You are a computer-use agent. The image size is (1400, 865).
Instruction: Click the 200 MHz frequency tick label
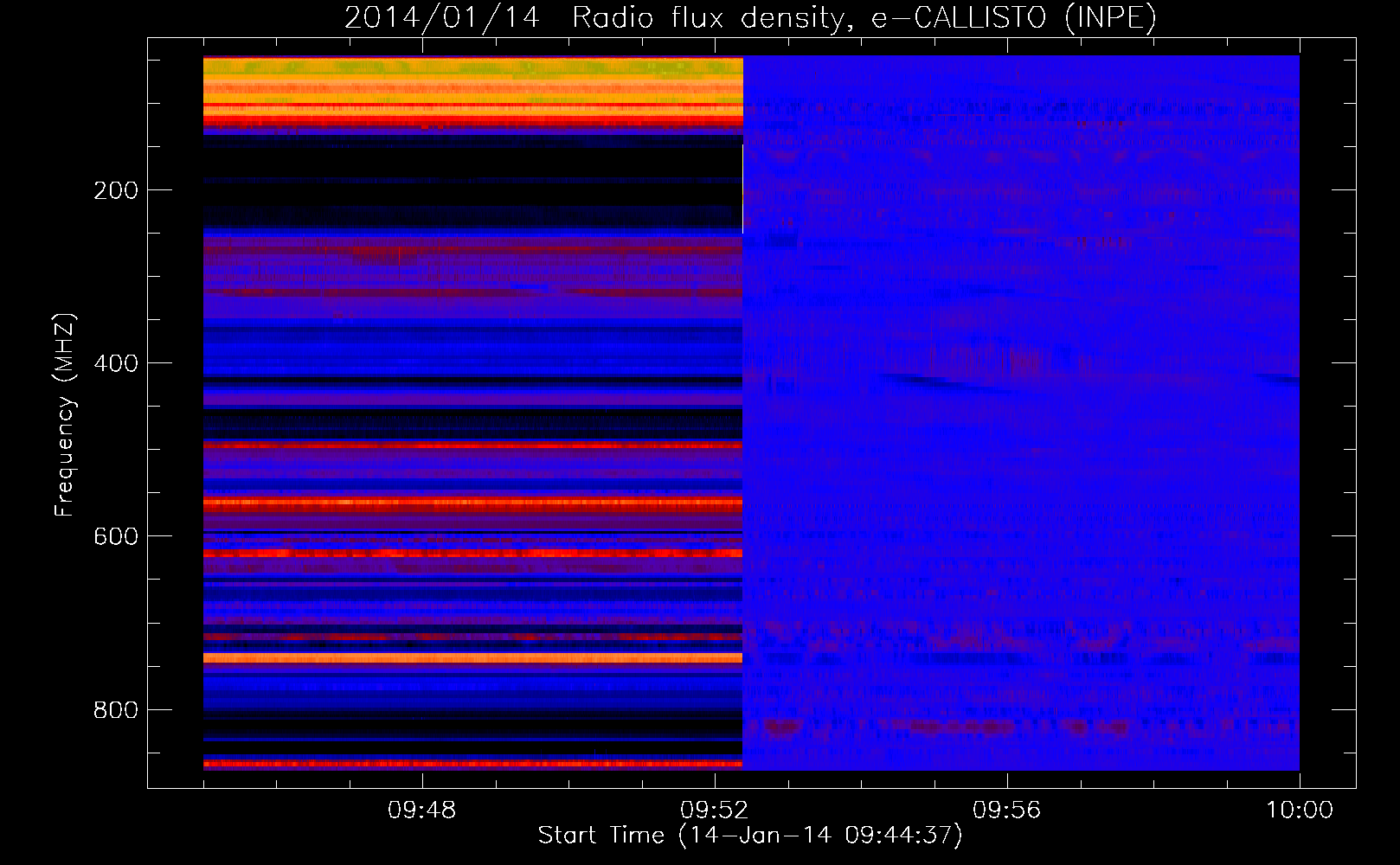click(x=116, y=190)
